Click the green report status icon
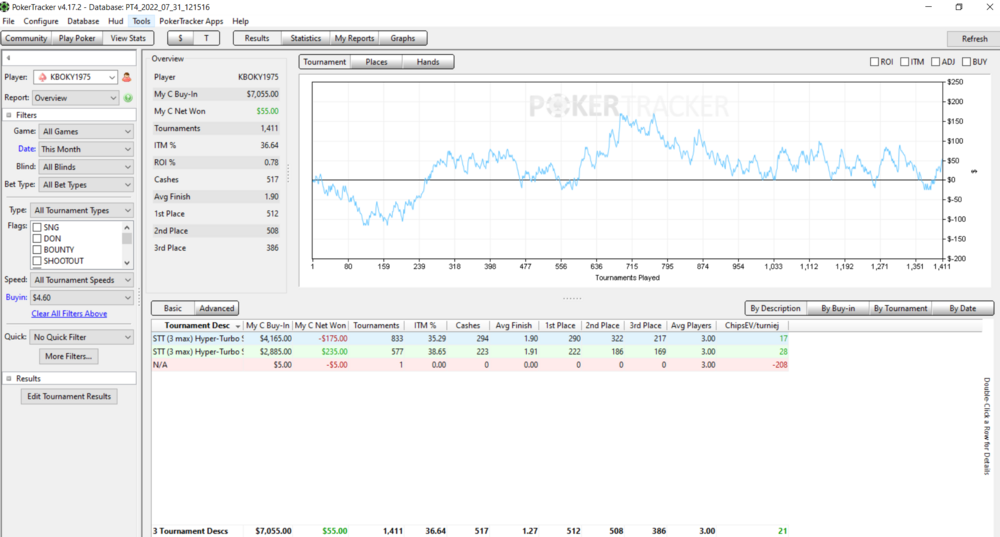 pos(128,98)
